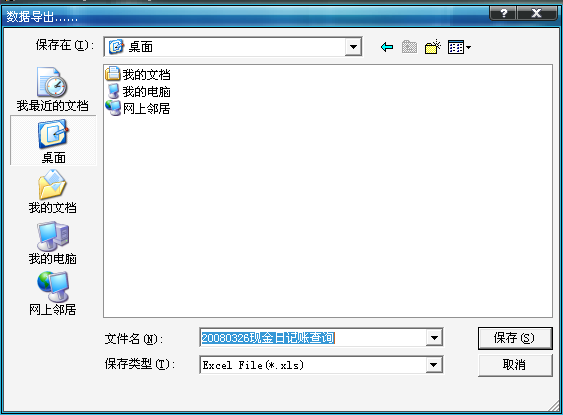This screenshot has height=415, width=563.
Task: Click the up one level folder icon
Action: coord(409,47)
